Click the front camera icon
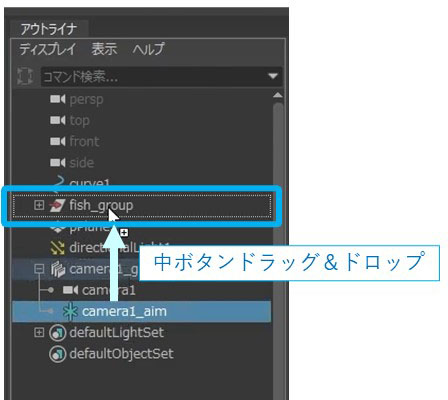Image resolution: width=448 pixels, height=400 pixels. (58, 142)
